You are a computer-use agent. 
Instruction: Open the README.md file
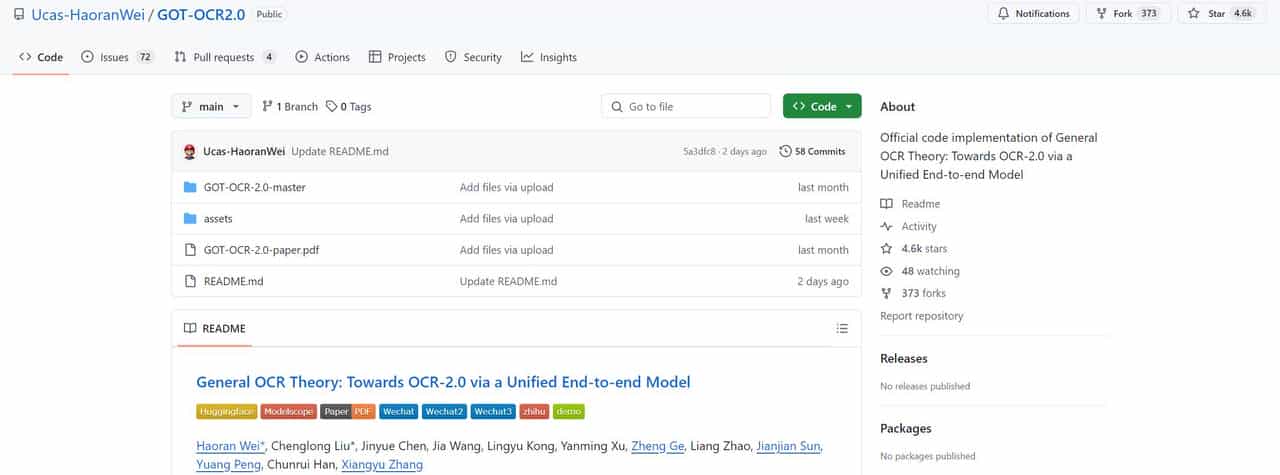233,281
